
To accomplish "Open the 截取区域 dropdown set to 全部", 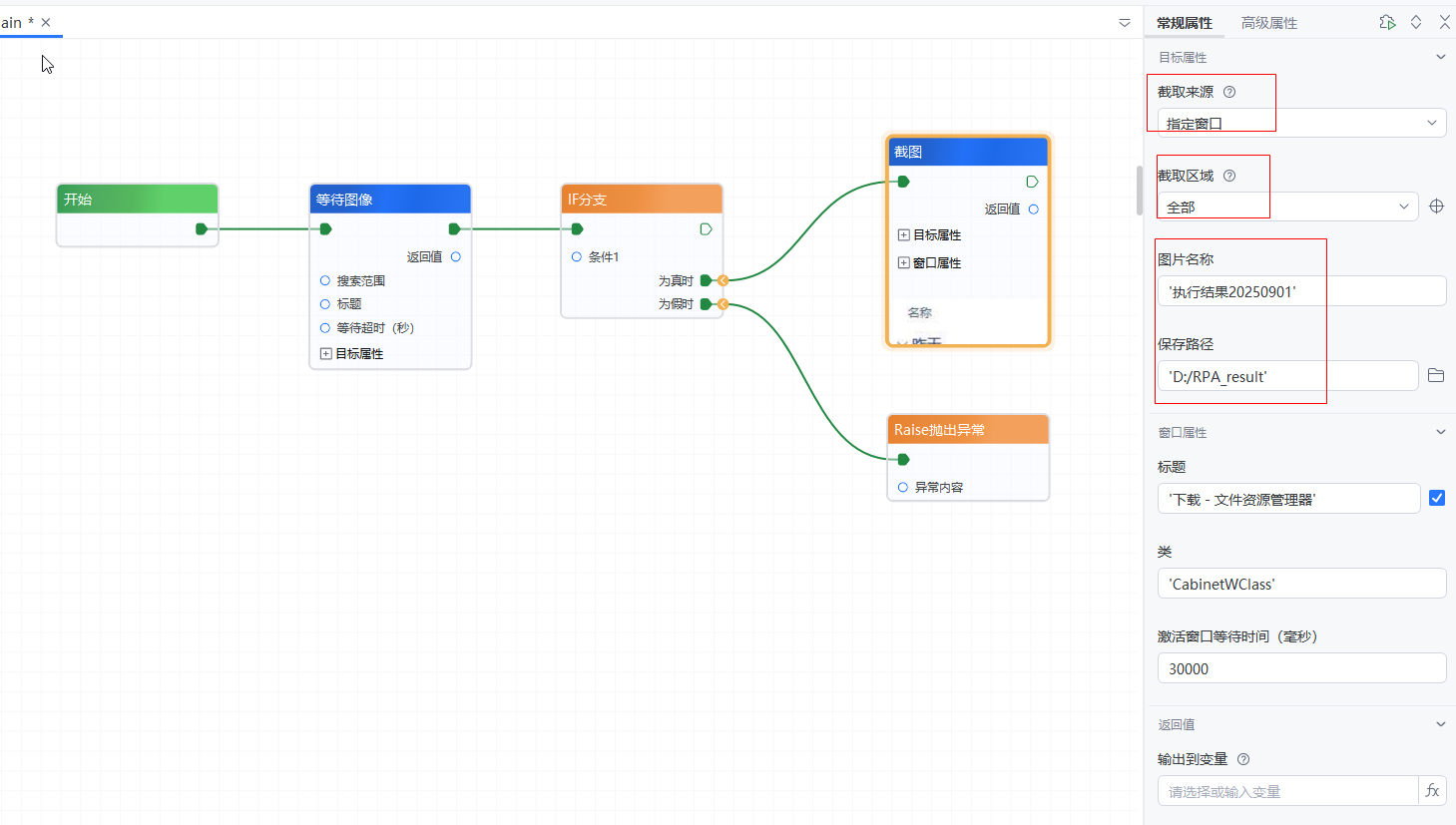I will (x=1287, y=206).
